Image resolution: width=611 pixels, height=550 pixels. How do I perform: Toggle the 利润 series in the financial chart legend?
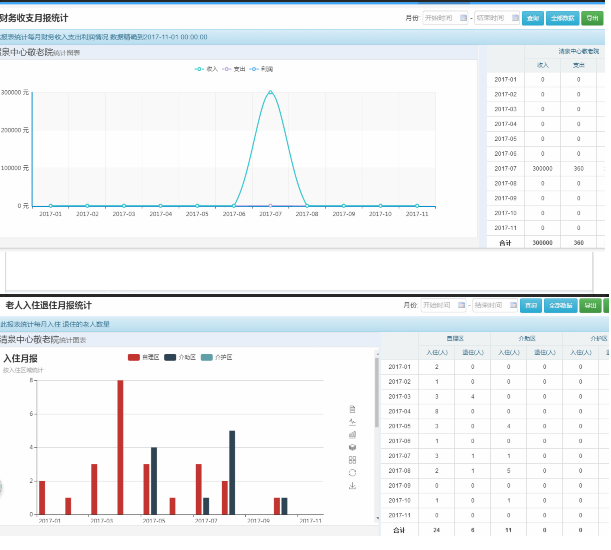[261, 69]
